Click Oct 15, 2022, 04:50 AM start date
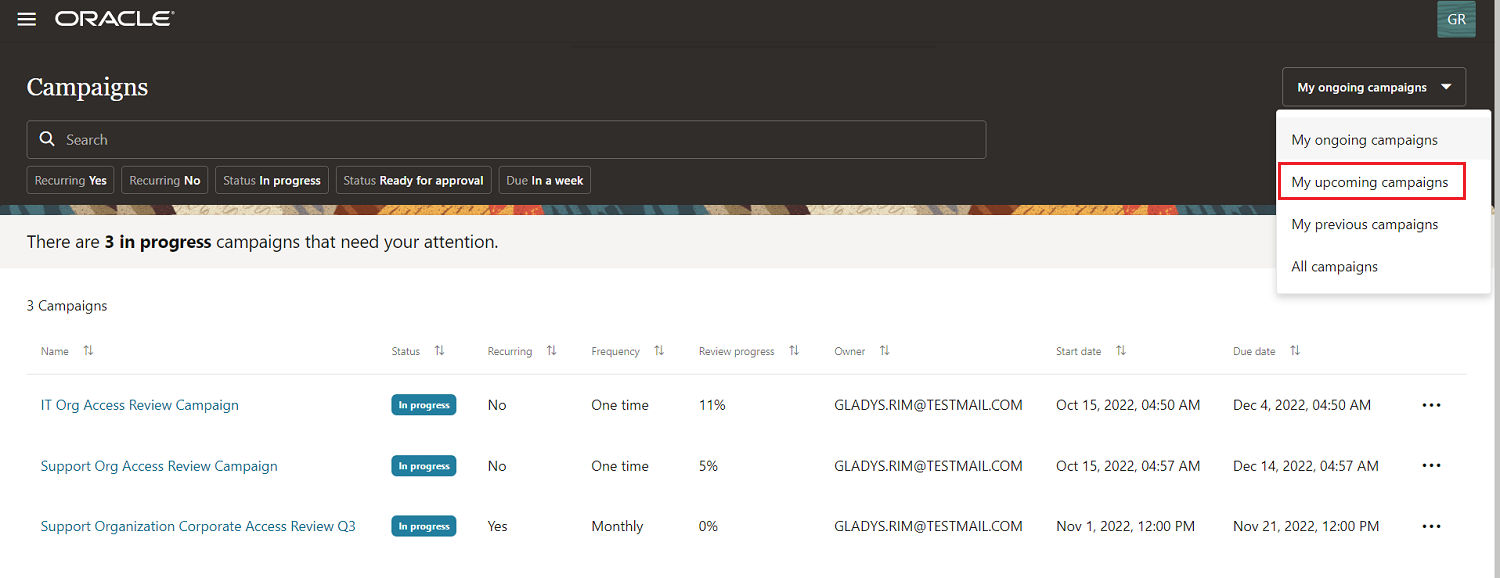 pyautogui.click(x=1128, y=405)
